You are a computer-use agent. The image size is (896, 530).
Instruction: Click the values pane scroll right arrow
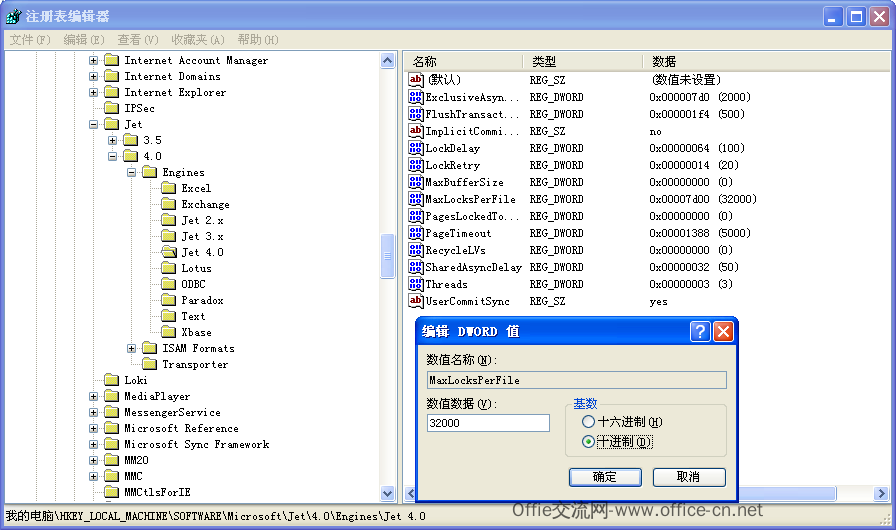[x=881, y=493]
